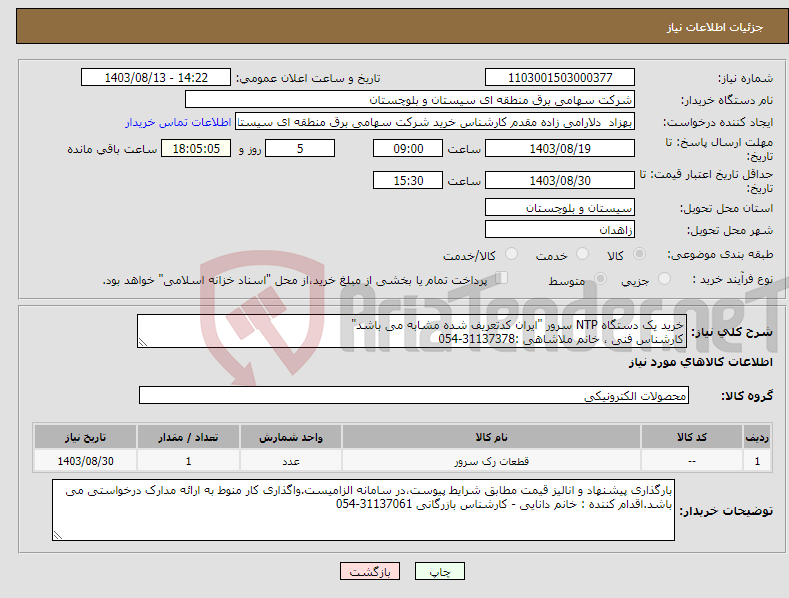Click the عدد unit cell

(x=291, y=461)
